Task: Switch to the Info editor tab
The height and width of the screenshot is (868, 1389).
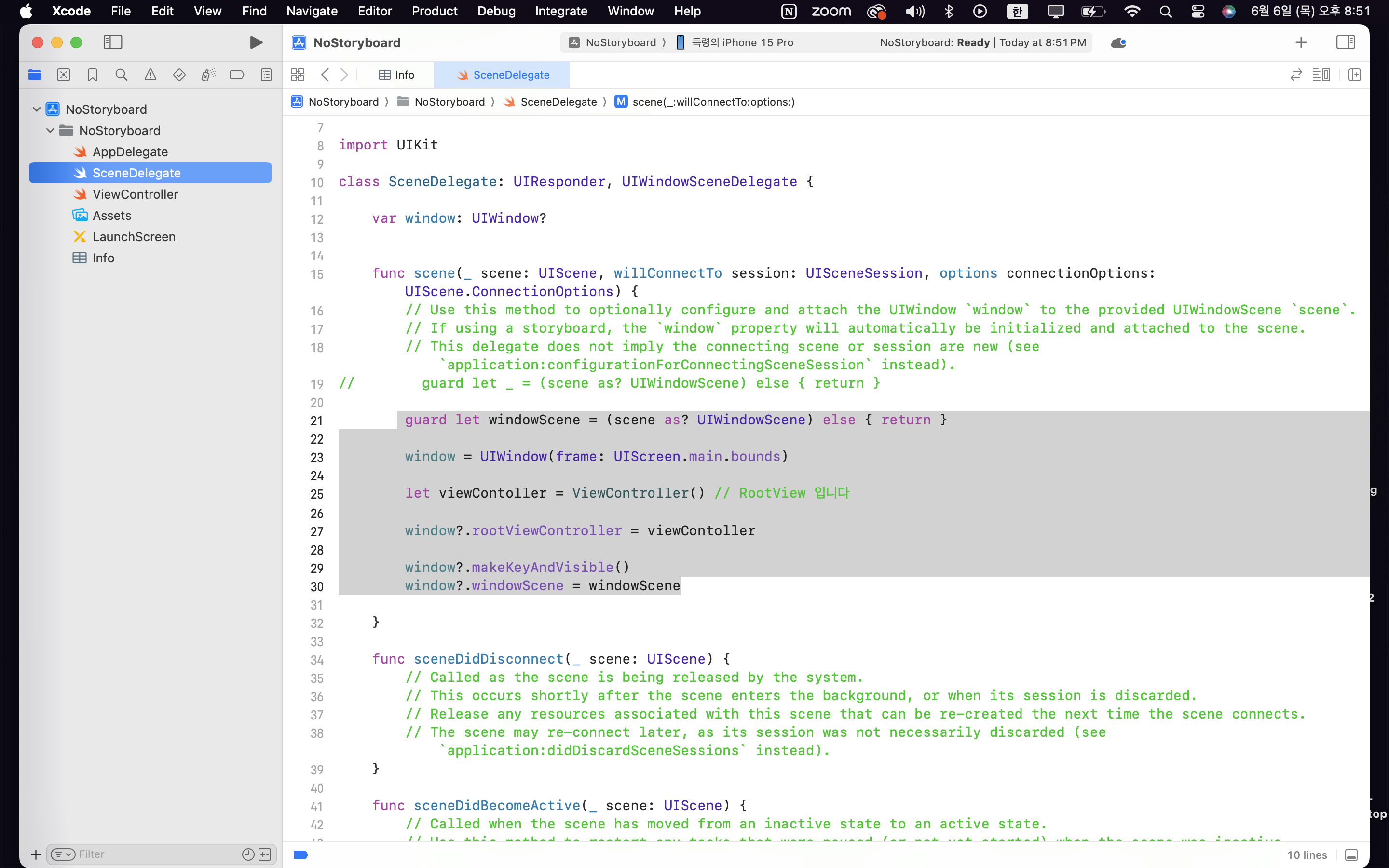Action: tap(396, 75)
